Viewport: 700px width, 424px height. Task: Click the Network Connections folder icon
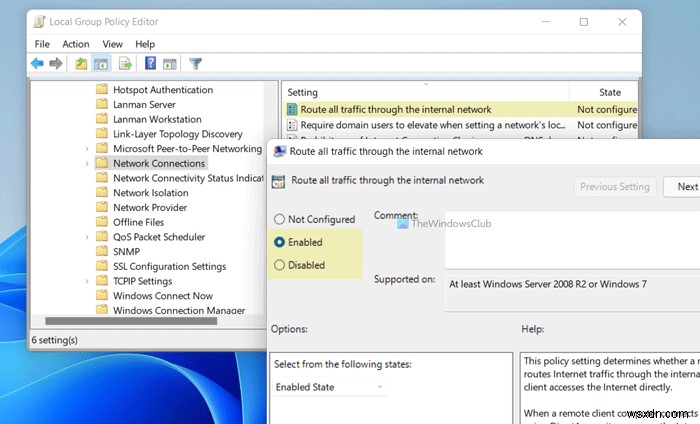pos(102,163)
